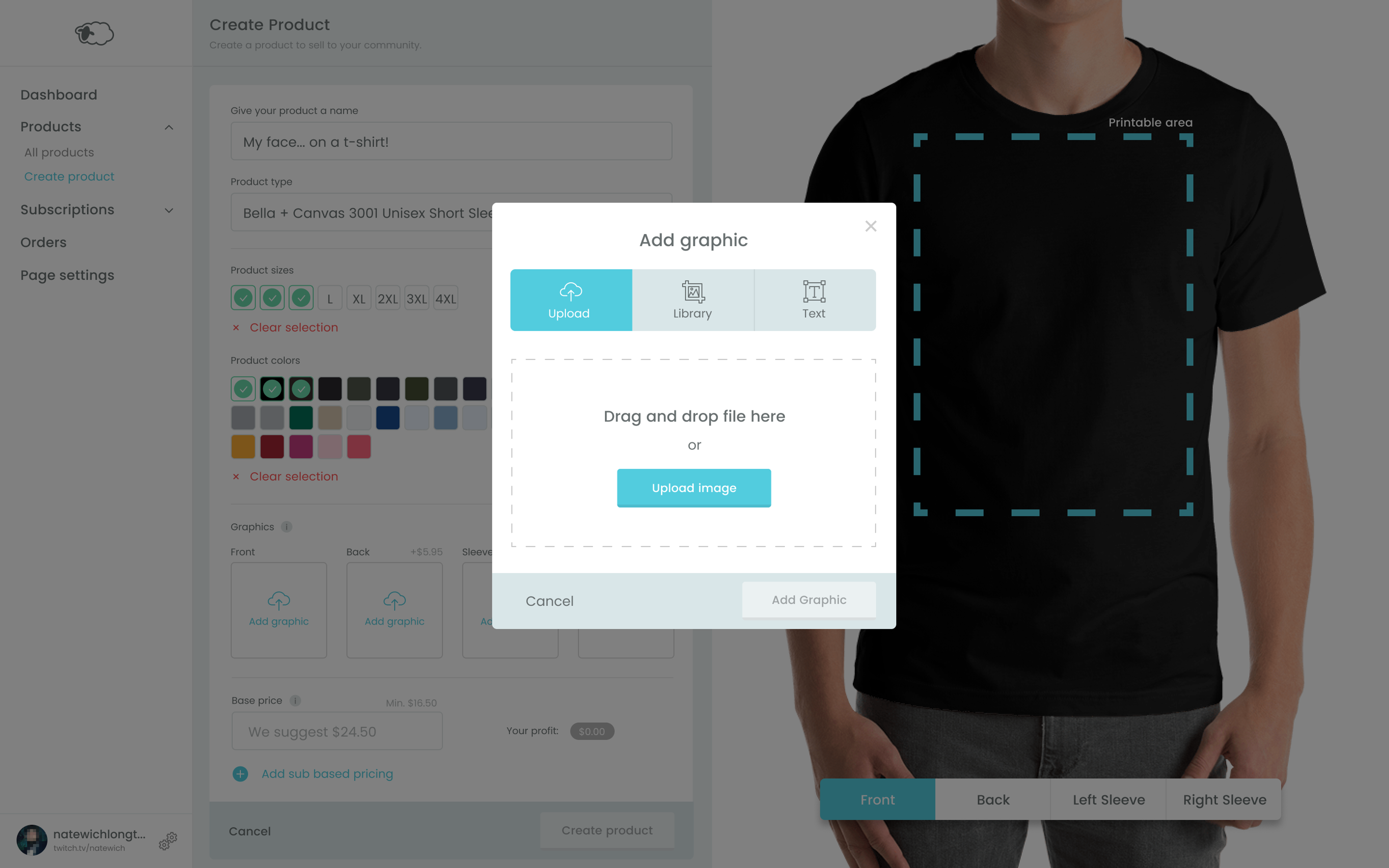Expand the Subscriptions sidebar section
The height and width of the screenshot is (868, 1389).
click(x=169, y=210)
